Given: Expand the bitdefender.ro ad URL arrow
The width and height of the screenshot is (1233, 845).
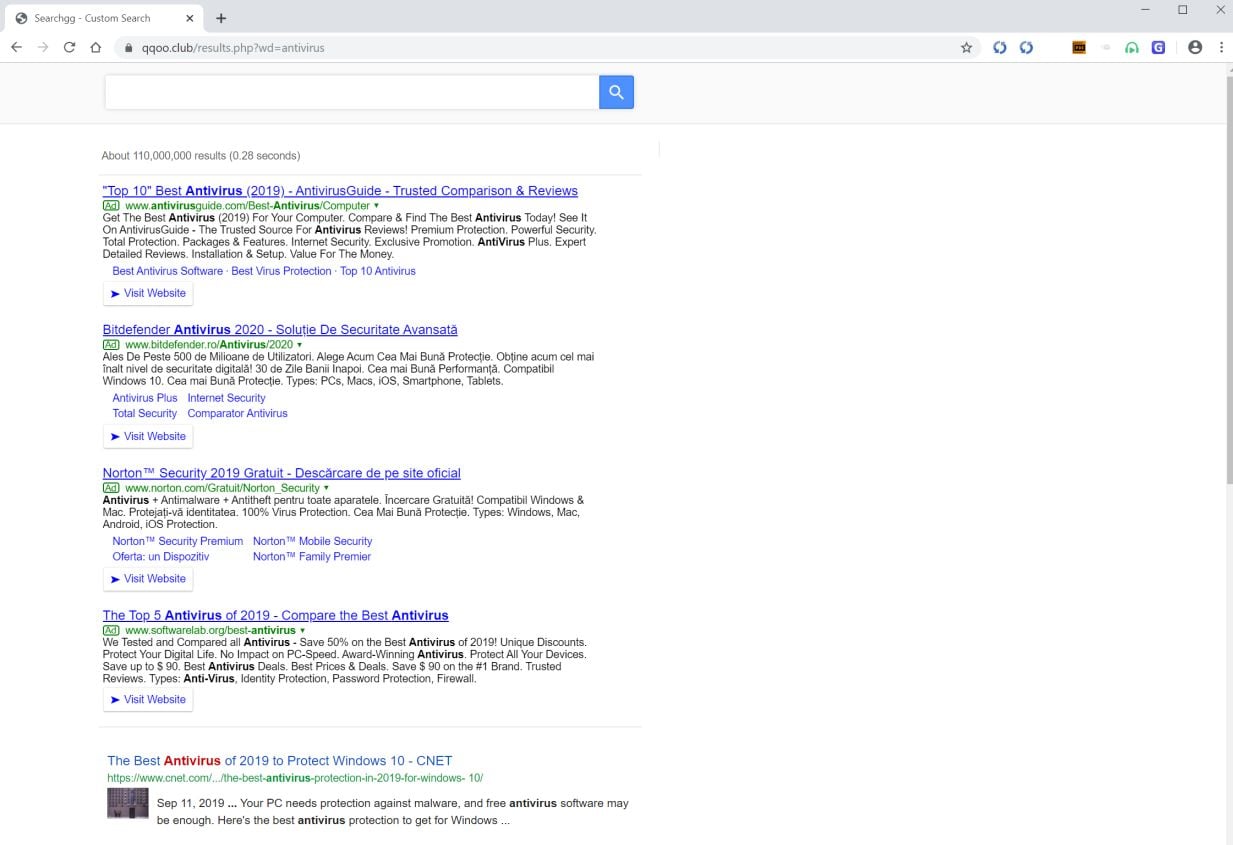Looking at the screenshot, I should point(299,345).
